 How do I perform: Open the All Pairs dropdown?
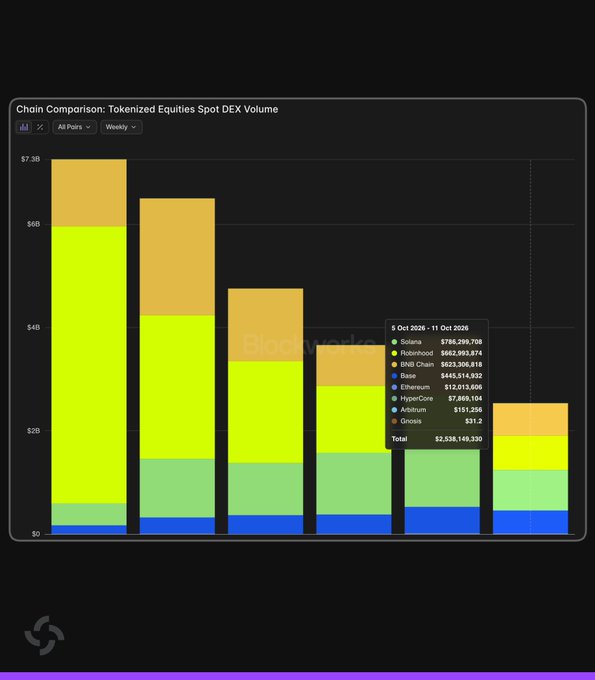coord(75,127)
